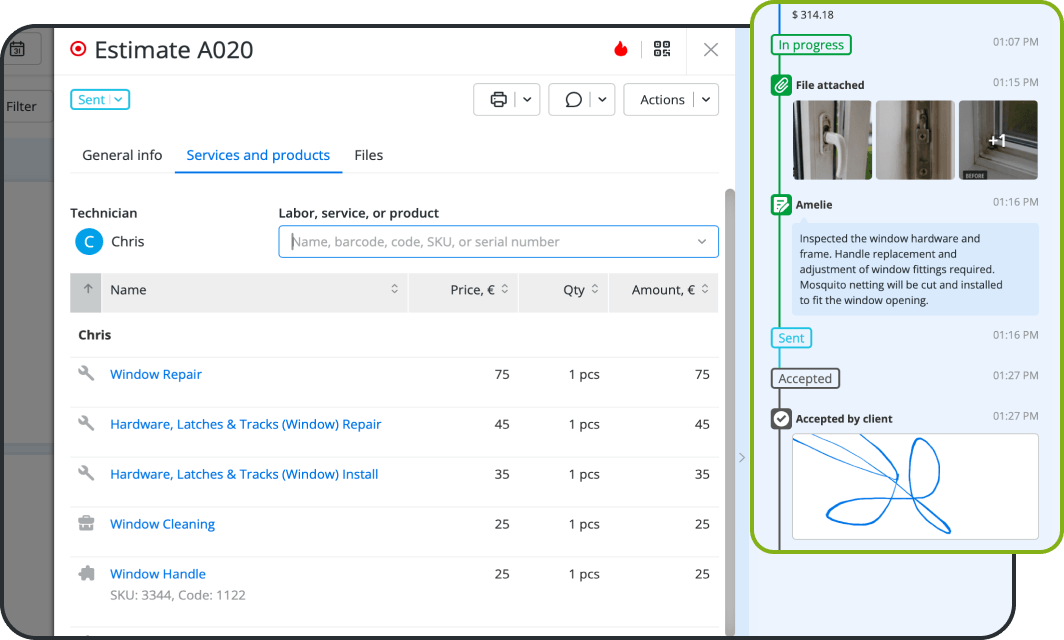Expand the print options dropdown arrow
Image resolution: width=1064 pixels, height=640 pixels.
point(527,100)
